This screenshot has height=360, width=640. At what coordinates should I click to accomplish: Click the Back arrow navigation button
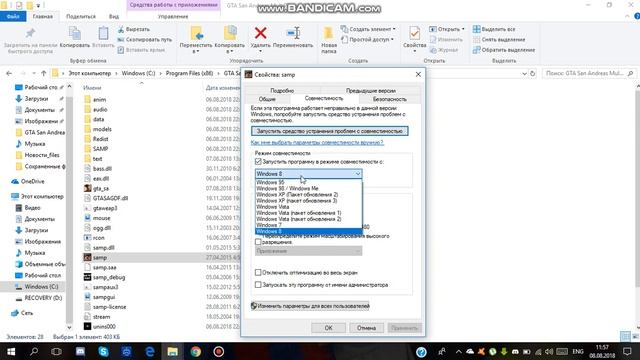click(9, 73)
